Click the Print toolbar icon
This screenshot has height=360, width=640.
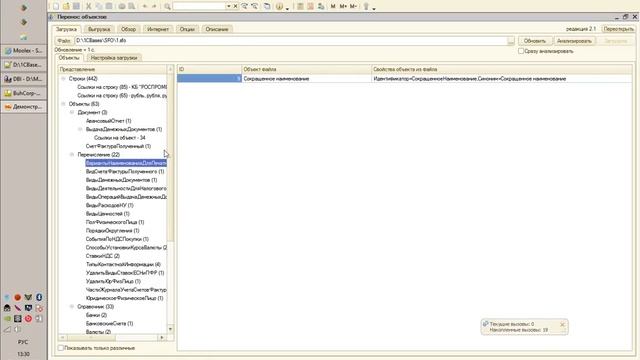(122, 6)
